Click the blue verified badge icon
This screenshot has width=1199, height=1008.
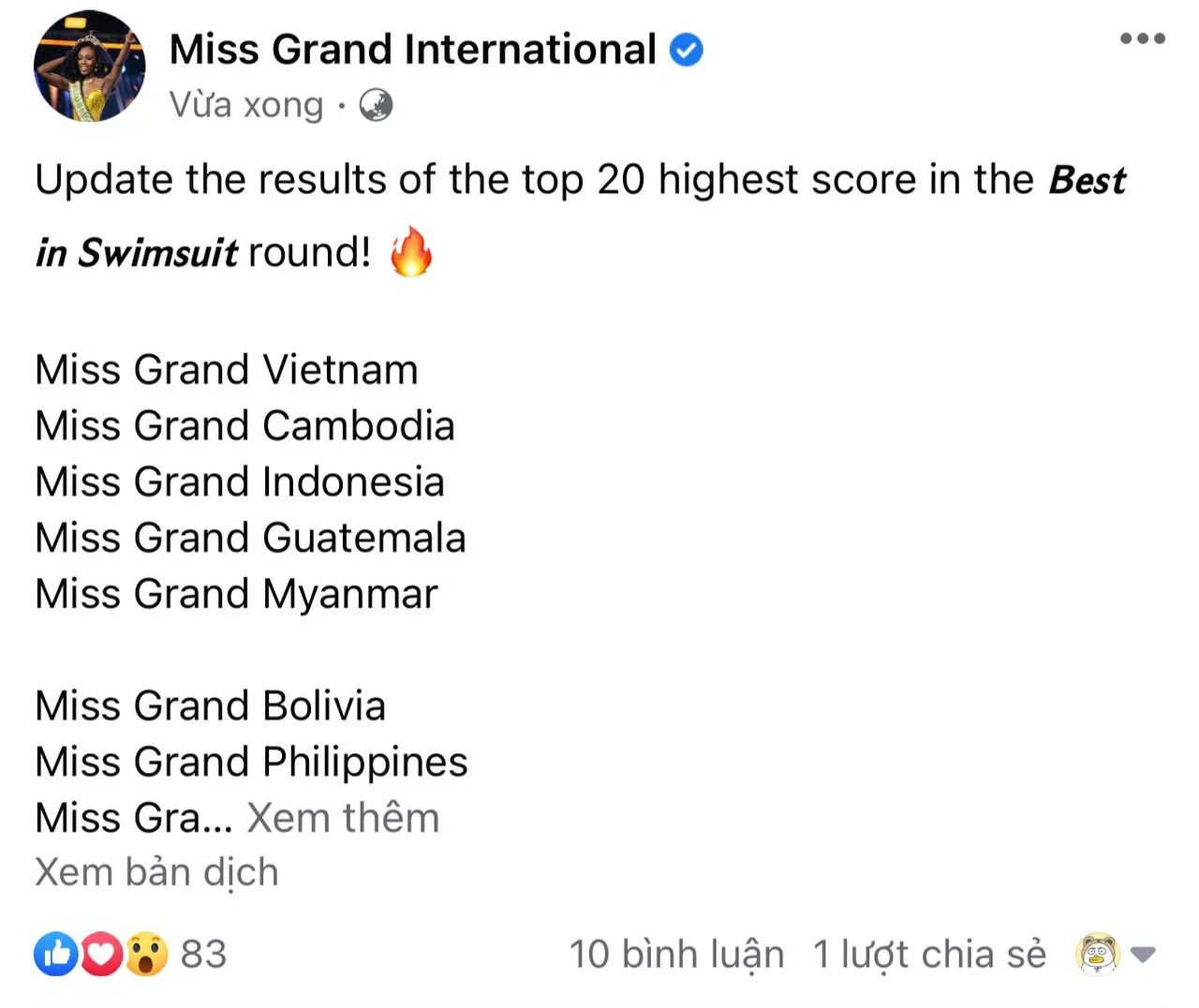pos(686,50)
